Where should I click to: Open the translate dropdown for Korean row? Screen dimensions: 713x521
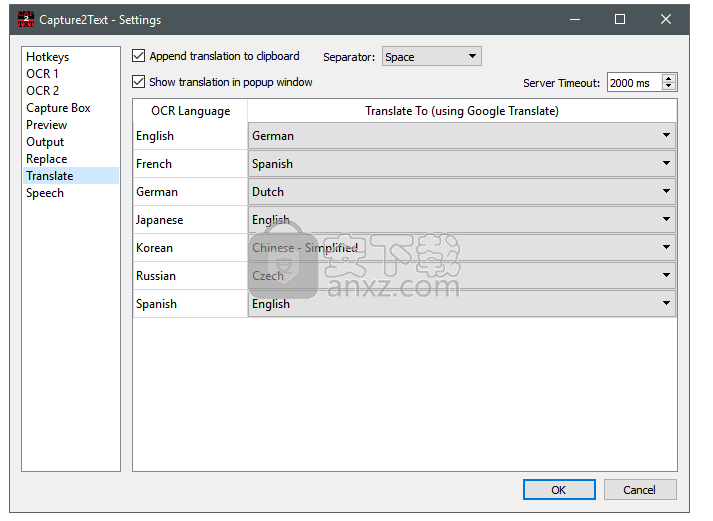point(462,247)
